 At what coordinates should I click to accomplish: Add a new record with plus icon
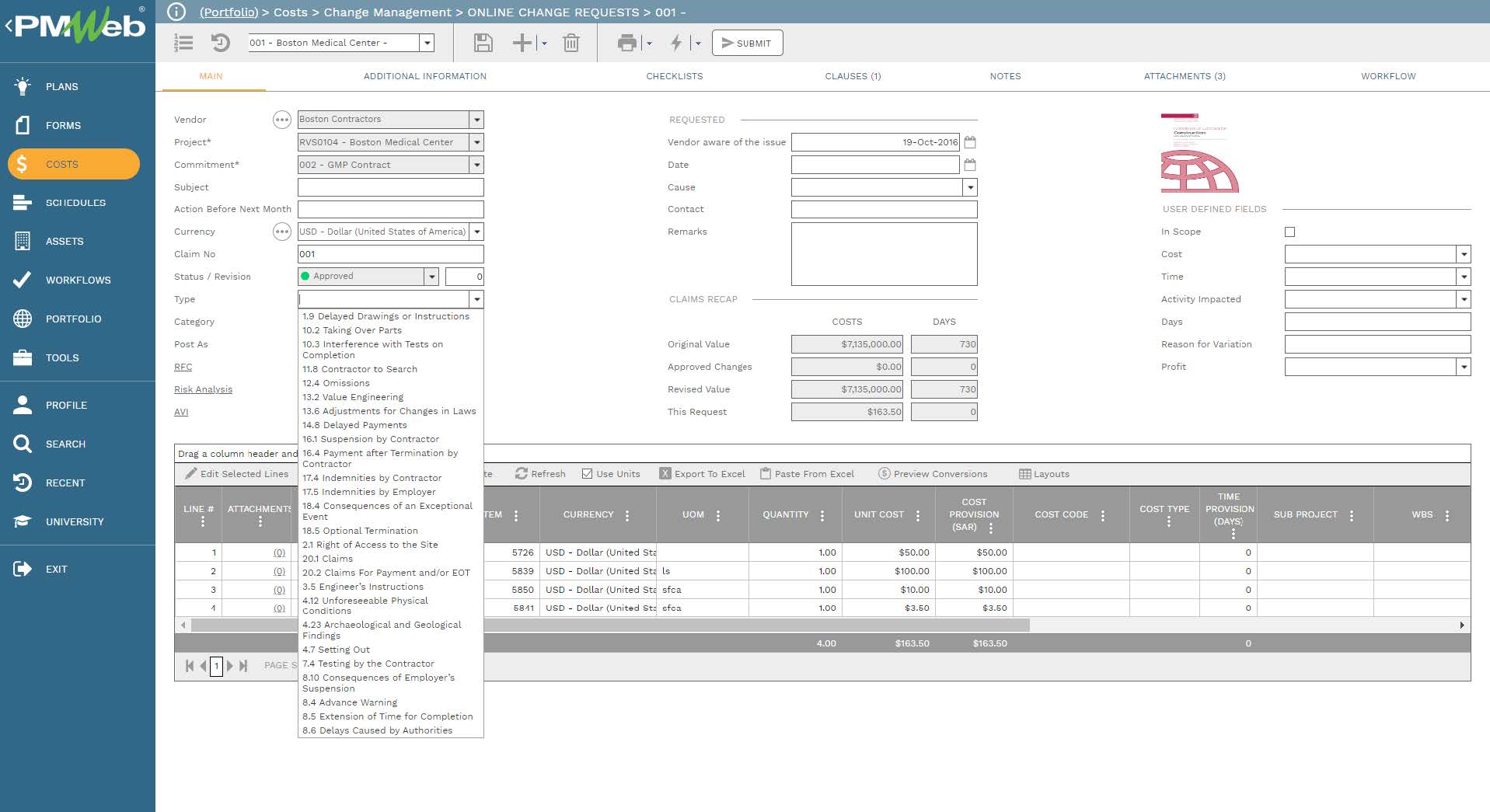click(x=522, y=43)
